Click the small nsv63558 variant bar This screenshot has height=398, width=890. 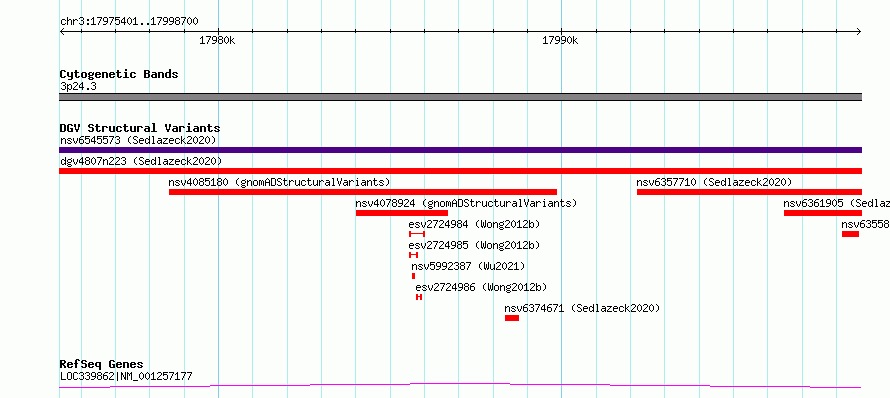[x=850, y=234]
